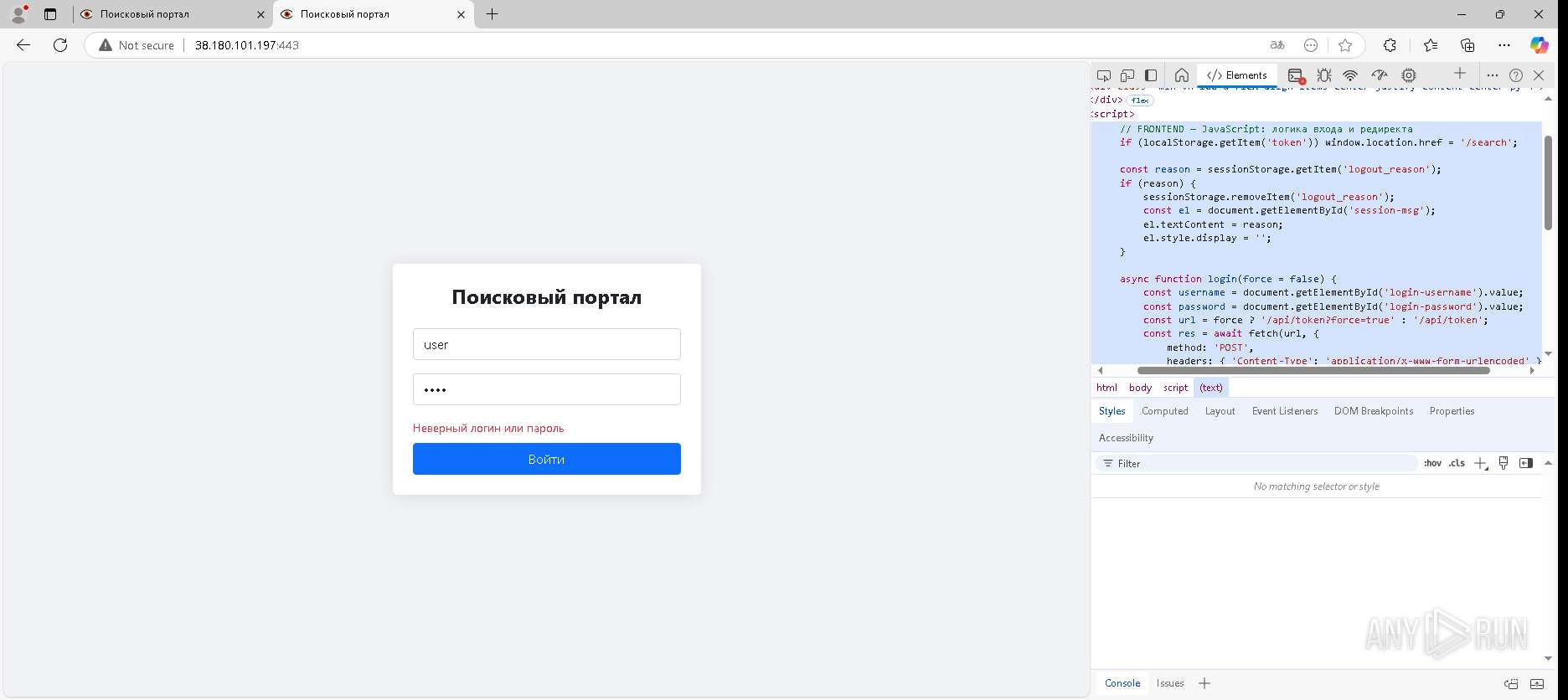Click the DOM tree scroll-left arrow
This screenshot has width=1568, height=700.
tap(1101, 370)
